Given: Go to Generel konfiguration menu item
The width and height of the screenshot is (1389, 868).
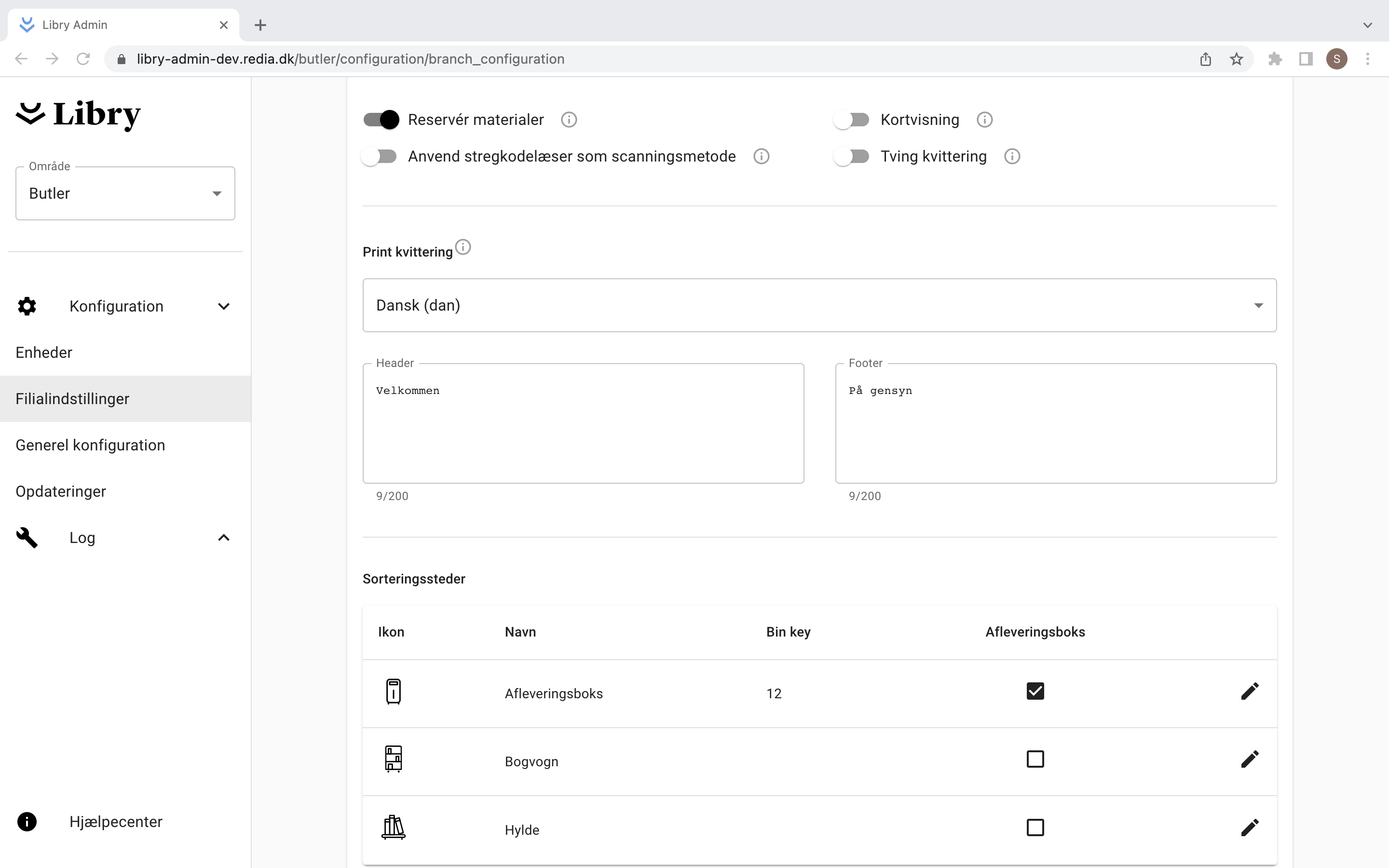Looking at the screenshot, I should click(x=90, y=445).
